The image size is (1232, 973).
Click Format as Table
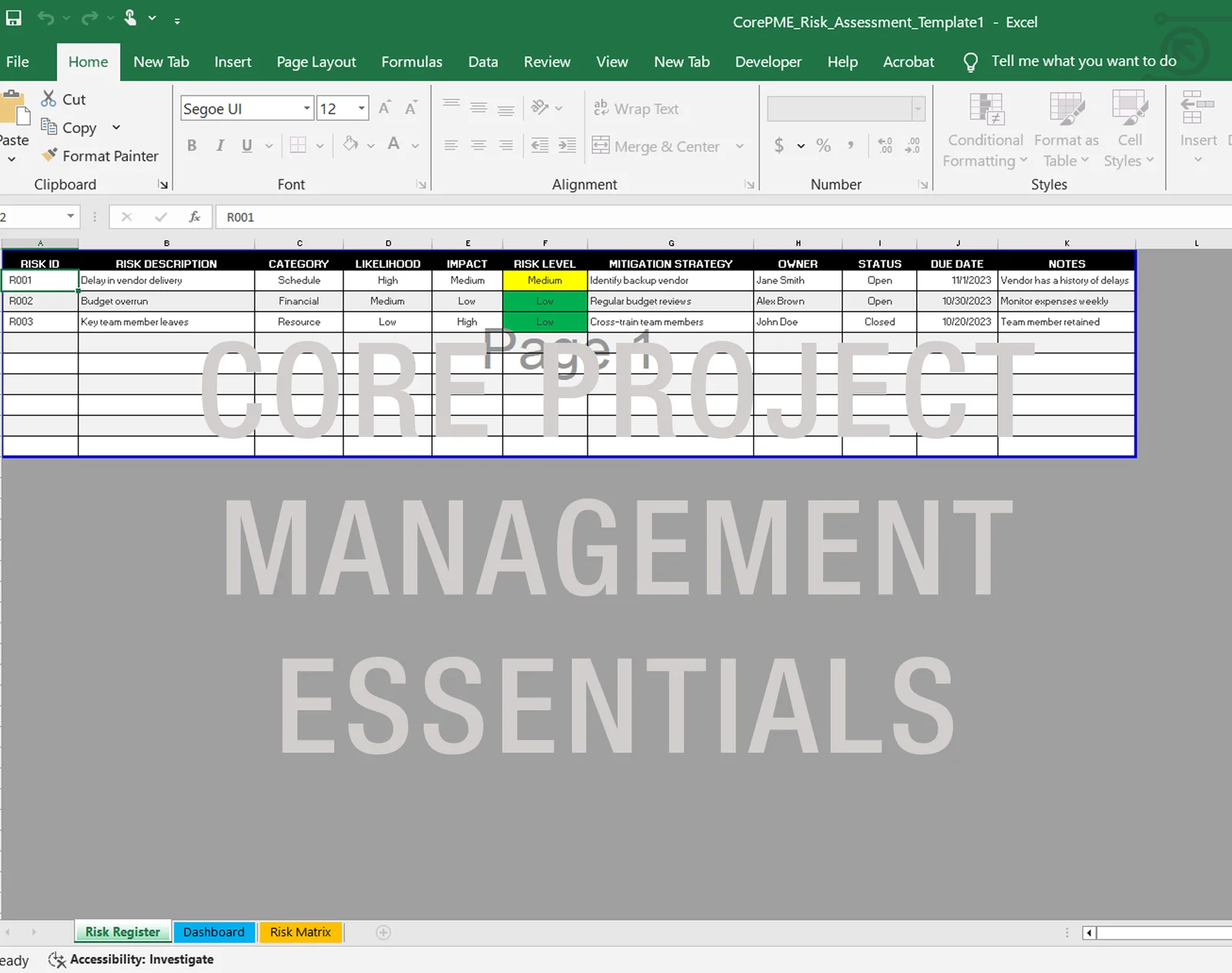coord(1066,129)
